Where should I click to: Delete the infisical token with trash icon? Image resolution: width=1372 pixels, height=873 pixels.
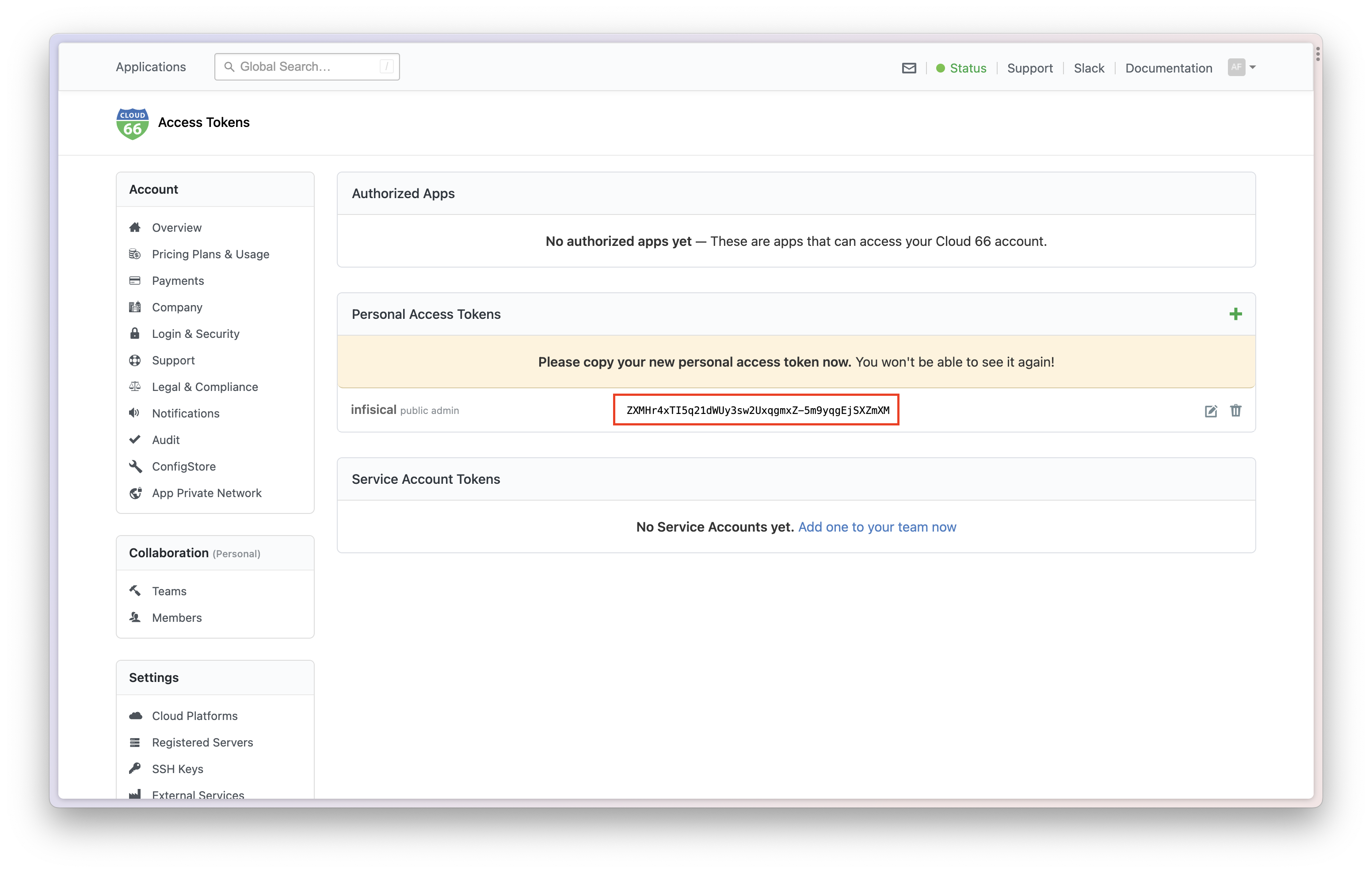1235,410
